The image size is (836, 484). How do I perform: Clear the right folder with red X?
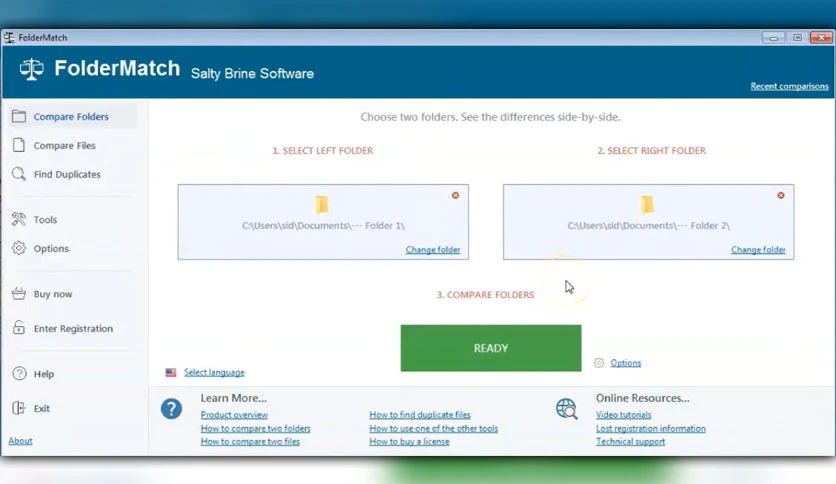click(781, 195)
